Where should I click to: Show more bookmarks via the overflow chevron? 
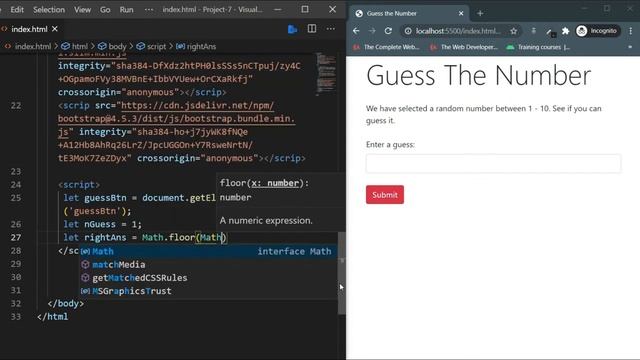[630, 47]
